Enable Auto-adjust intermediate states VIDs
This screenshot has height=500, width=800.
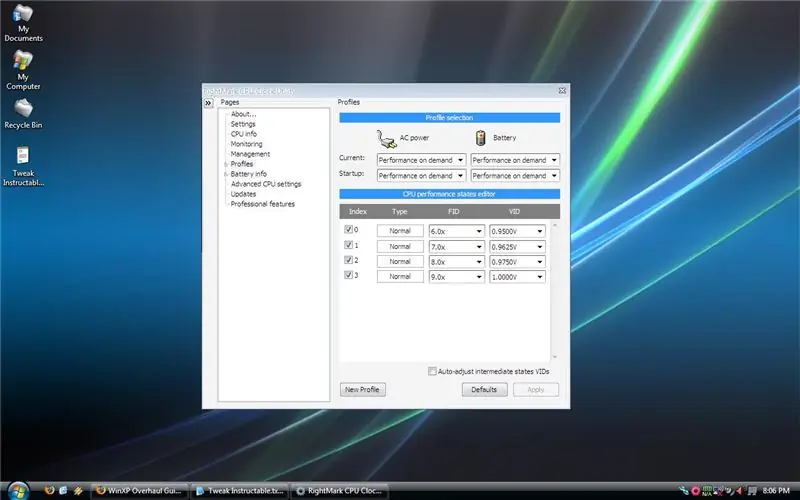(432, 371)
